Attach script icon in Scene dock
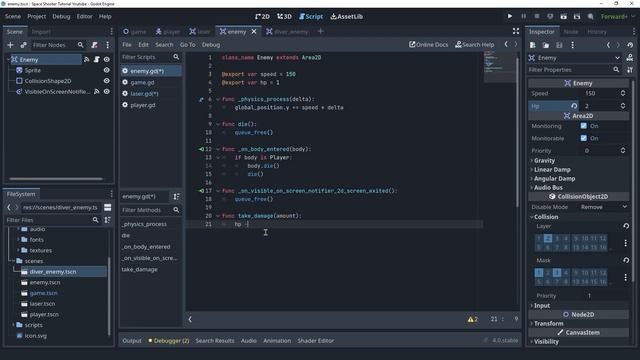Viewport: 640px width, 360px height. click(x=94, y=45)
